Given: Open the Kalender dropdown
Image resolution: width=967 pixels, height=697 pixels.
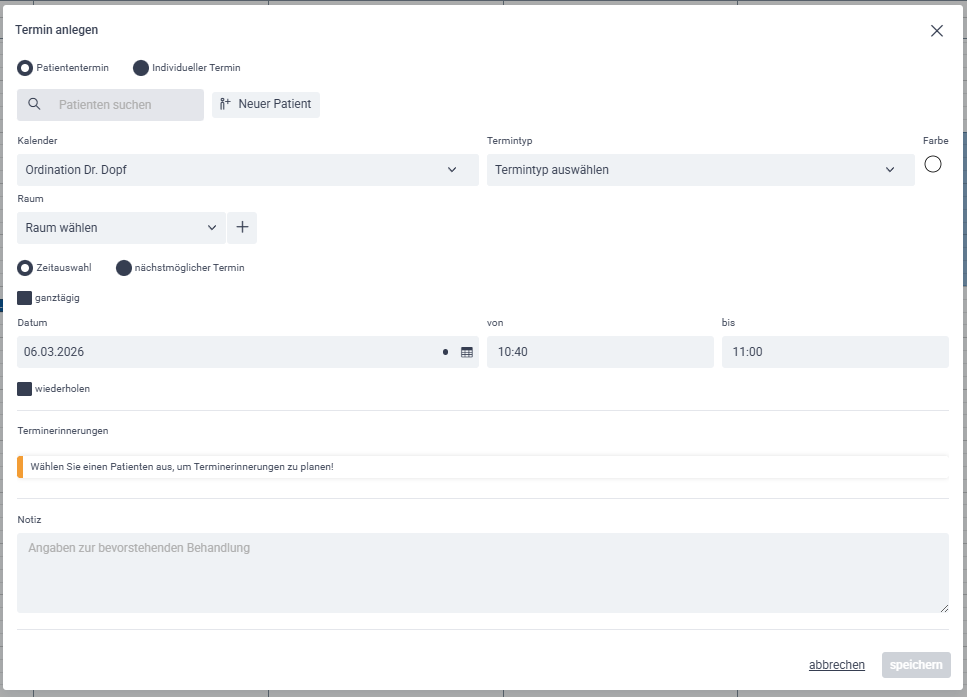Looking at the screenshot, I should pyautogui.click(x=247, y=170).
